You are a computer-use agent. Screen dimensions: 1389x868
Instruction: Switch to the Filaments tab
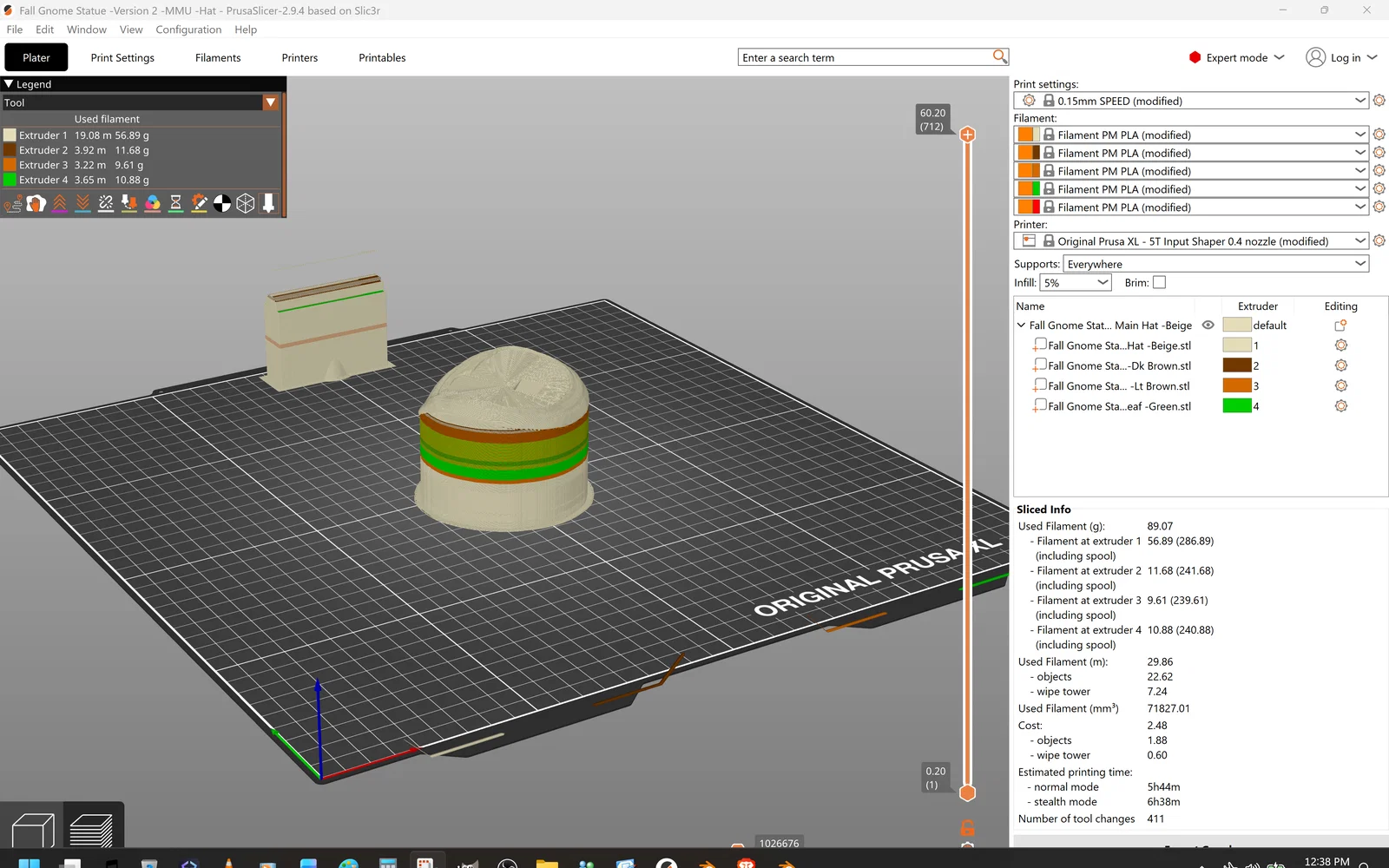[x=218, y=57]
